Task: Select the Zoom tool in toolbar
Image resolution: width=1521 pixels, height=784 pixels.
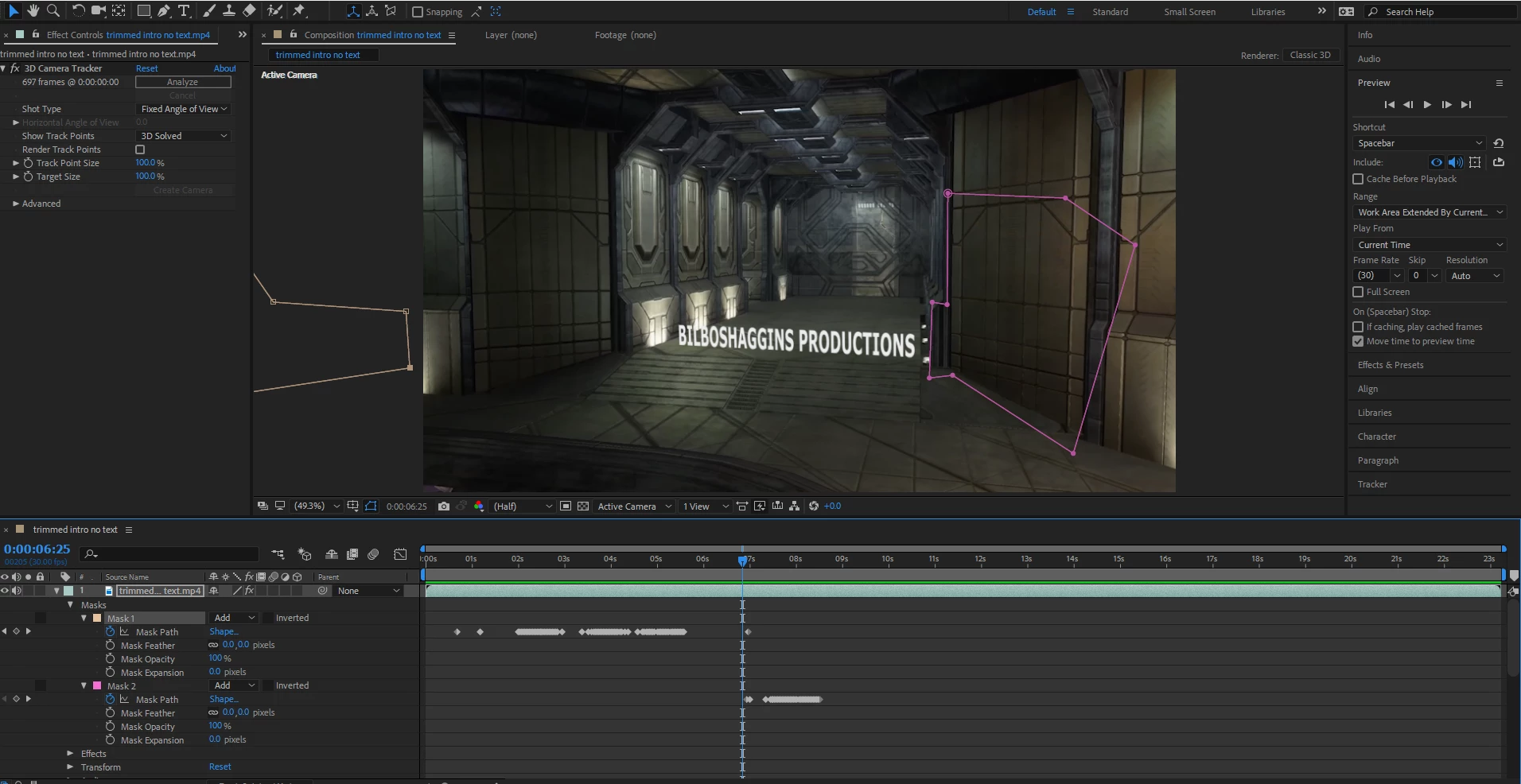Action: click(53, 10)
